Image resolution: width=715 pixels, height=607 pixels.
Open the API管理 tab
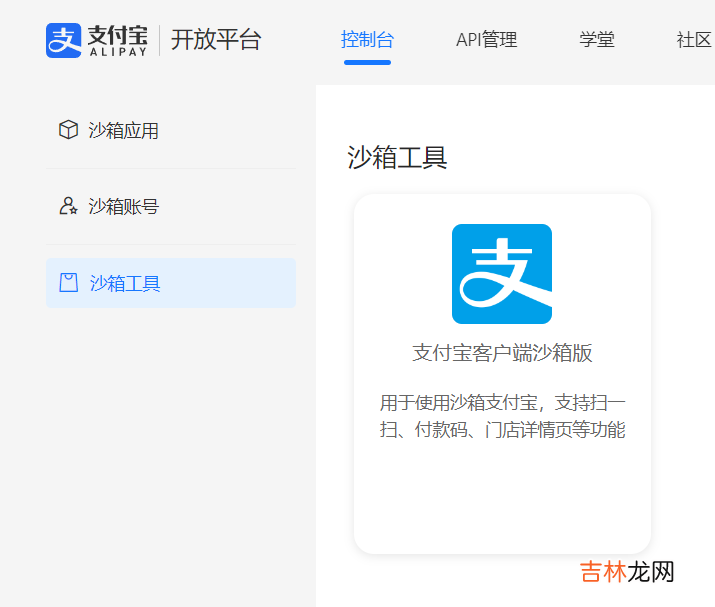point(486,40)
